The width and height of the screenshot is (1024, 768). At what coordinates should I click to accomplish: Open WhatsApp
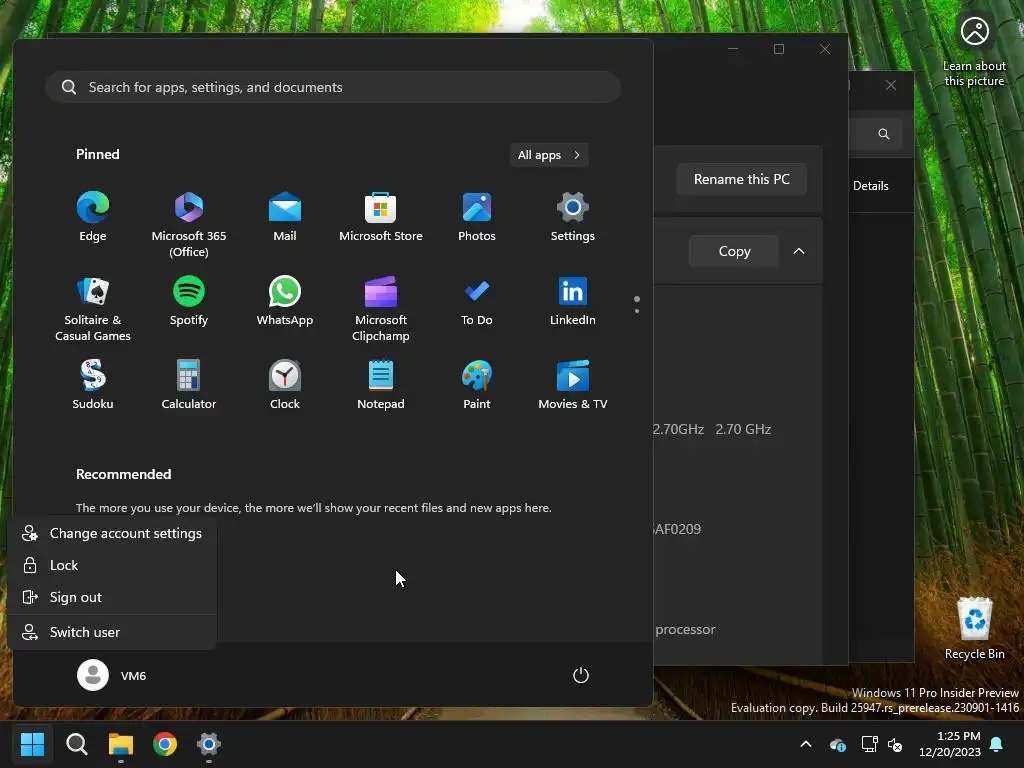(285, 302)
